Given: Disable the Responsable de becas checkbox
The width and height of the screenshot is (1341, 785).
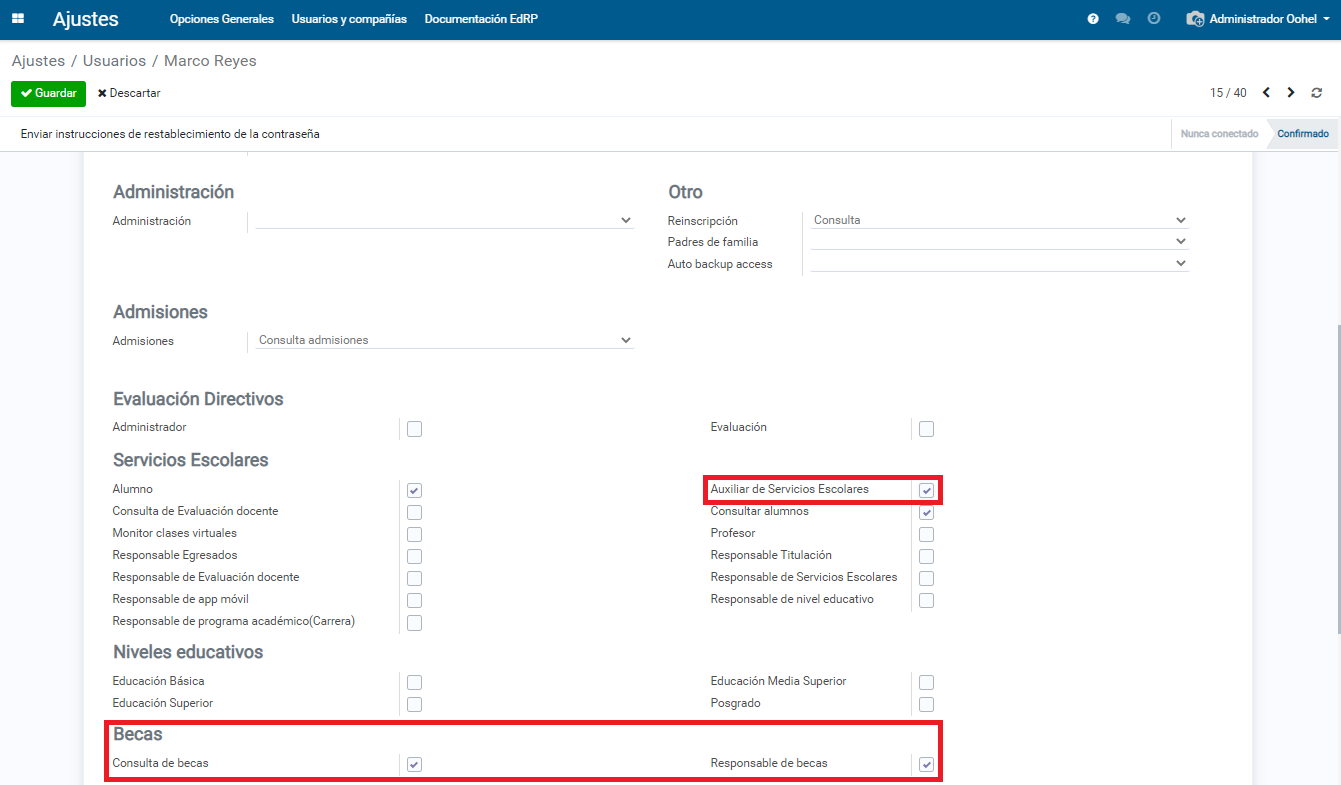Looking at the screenshot, I should coord(926,764).
